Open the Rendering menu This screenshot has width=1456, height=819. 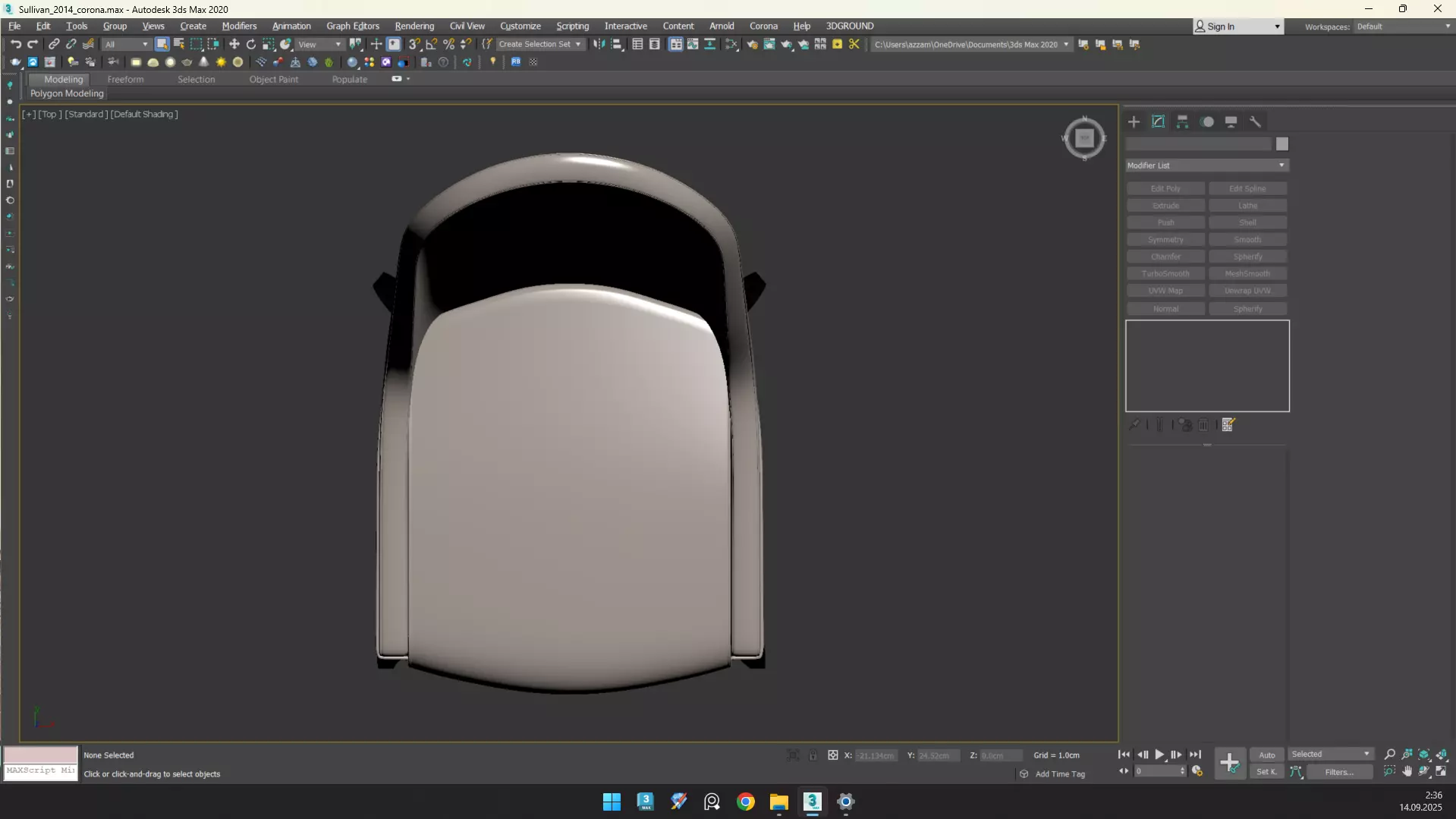(414, 26)
